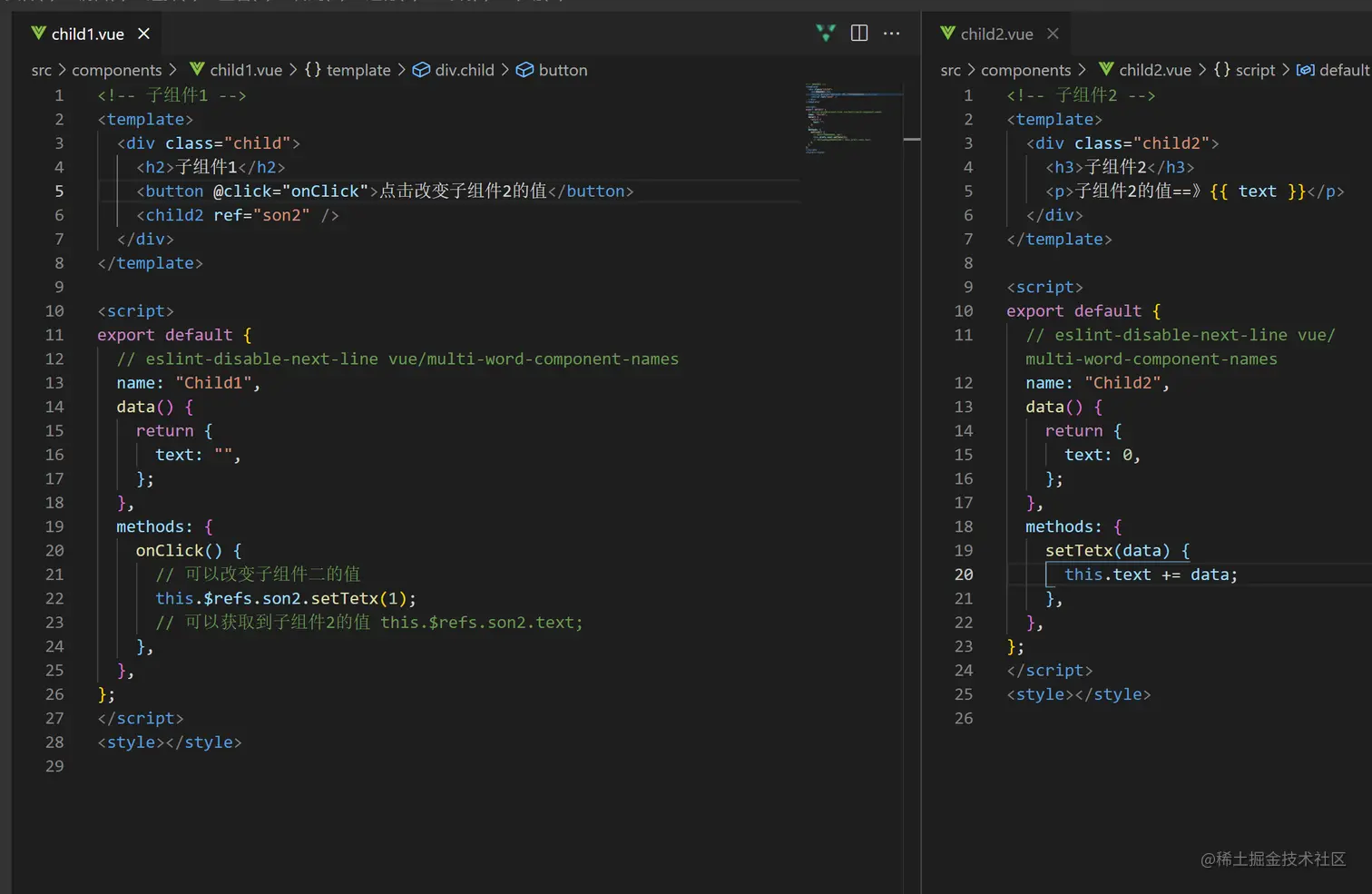Split the editor with the split-editor icon
1372x894 pixels.
click(x=859, y=34)
